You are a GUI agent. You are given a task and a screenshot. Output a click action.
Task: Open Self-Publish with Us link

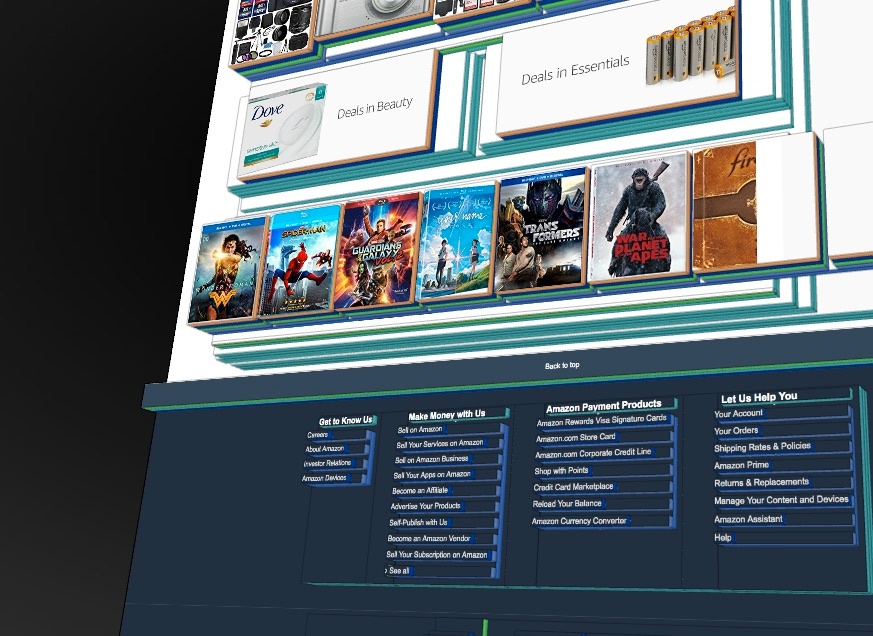point(418,522)
